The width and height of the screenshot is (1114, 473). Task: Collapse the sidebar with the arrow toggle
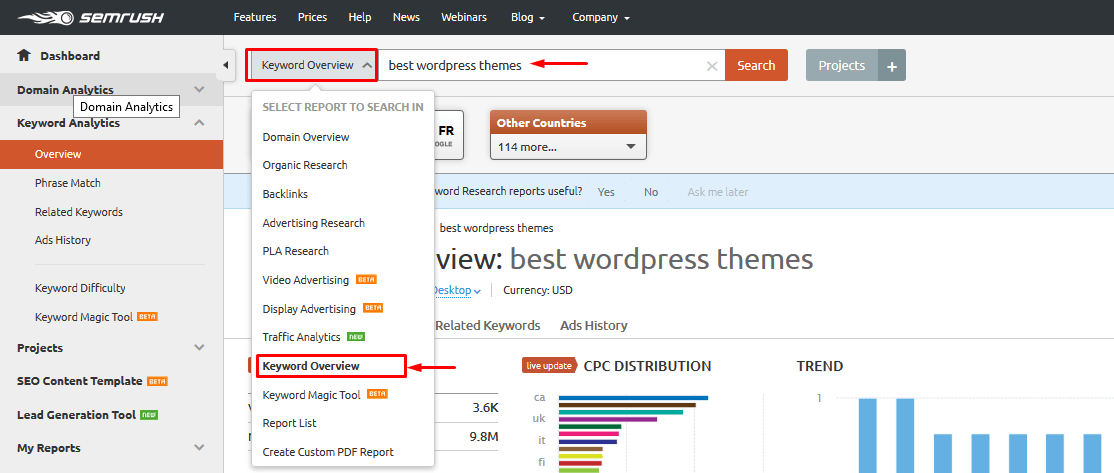[226, 65]
